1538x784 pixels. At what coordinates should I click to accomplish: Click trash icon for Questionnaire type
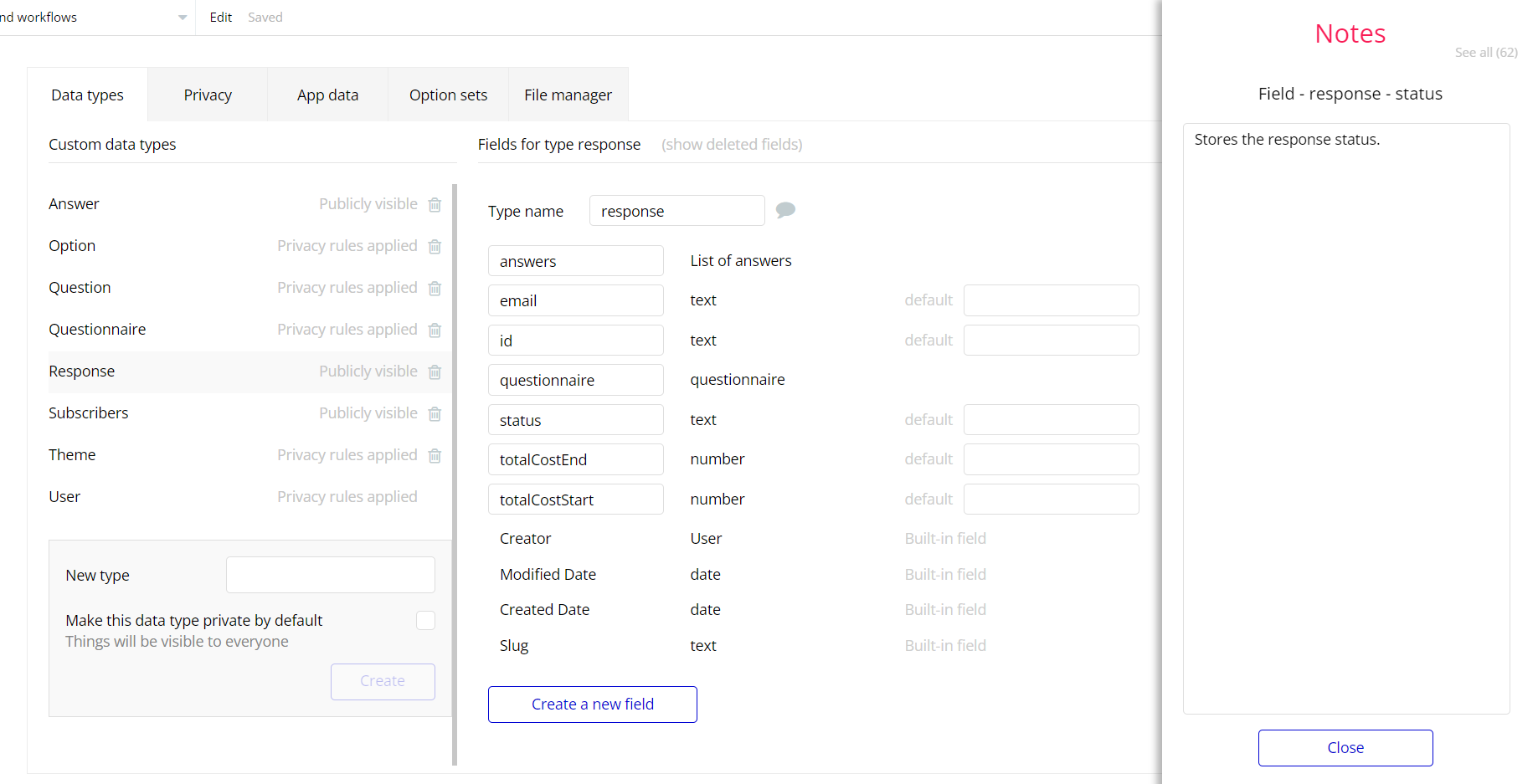coord(435,331)
